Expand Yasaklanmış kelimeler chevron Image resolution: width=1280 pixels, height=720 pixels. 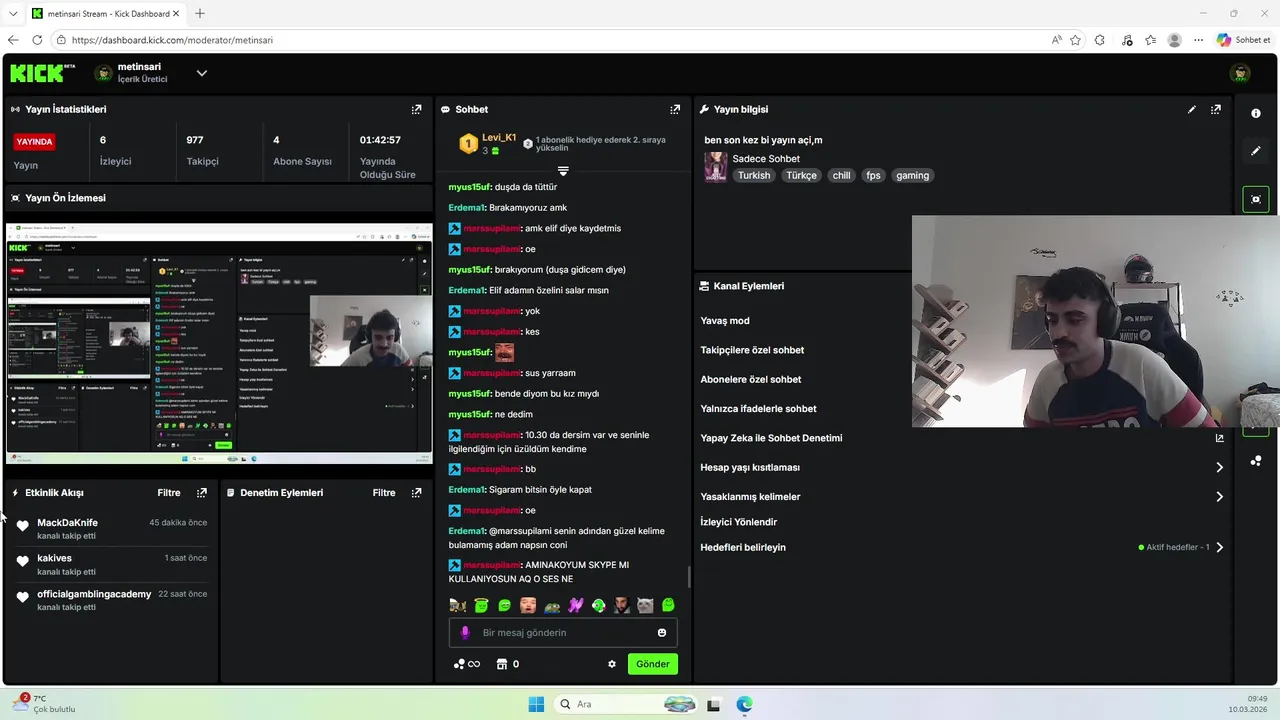click(x=1219, y=496)
